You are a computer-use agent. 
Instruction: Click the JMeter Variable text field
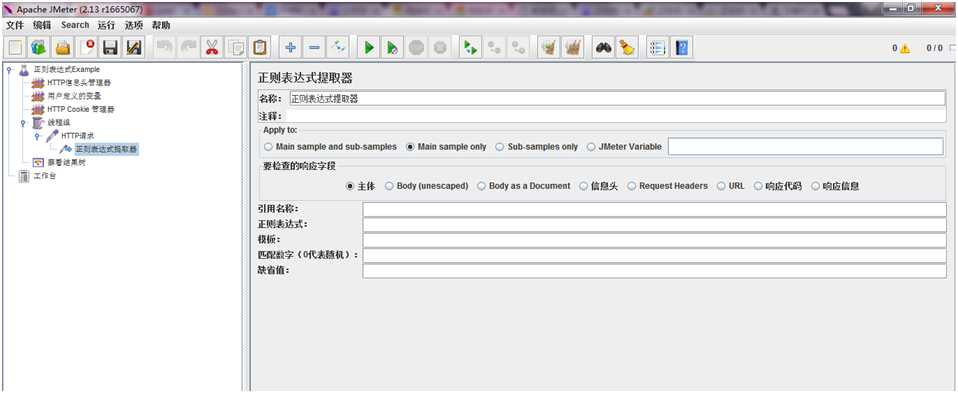(x=805, y=147)
